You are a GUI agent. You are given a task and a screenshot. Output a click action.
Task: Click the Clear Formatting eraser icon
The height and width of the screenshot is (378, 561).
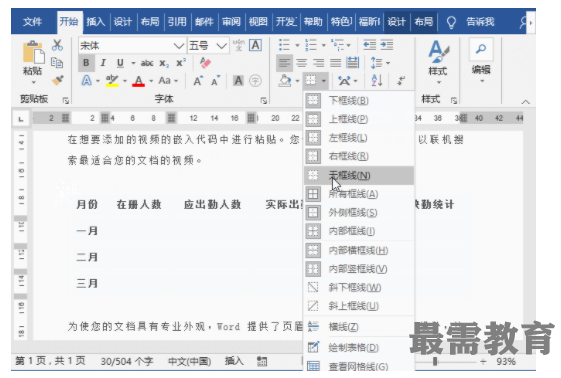(205, 63)
